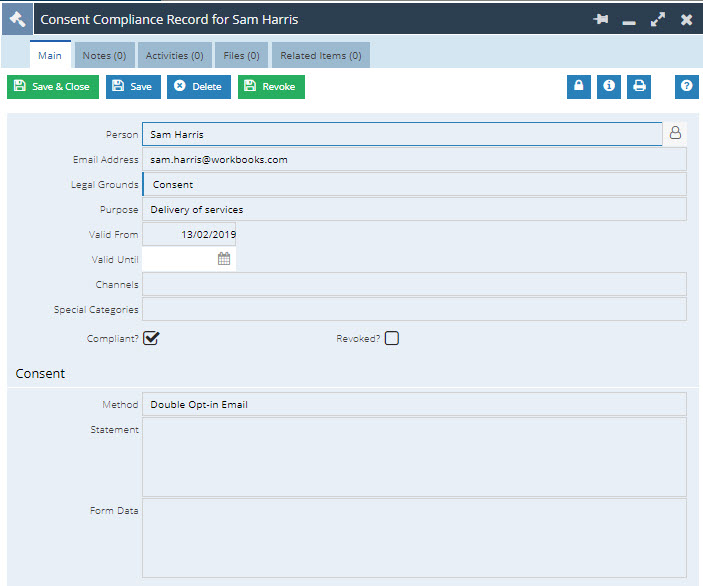
Task: Open help with question mark icon
Action: (687, 87)
